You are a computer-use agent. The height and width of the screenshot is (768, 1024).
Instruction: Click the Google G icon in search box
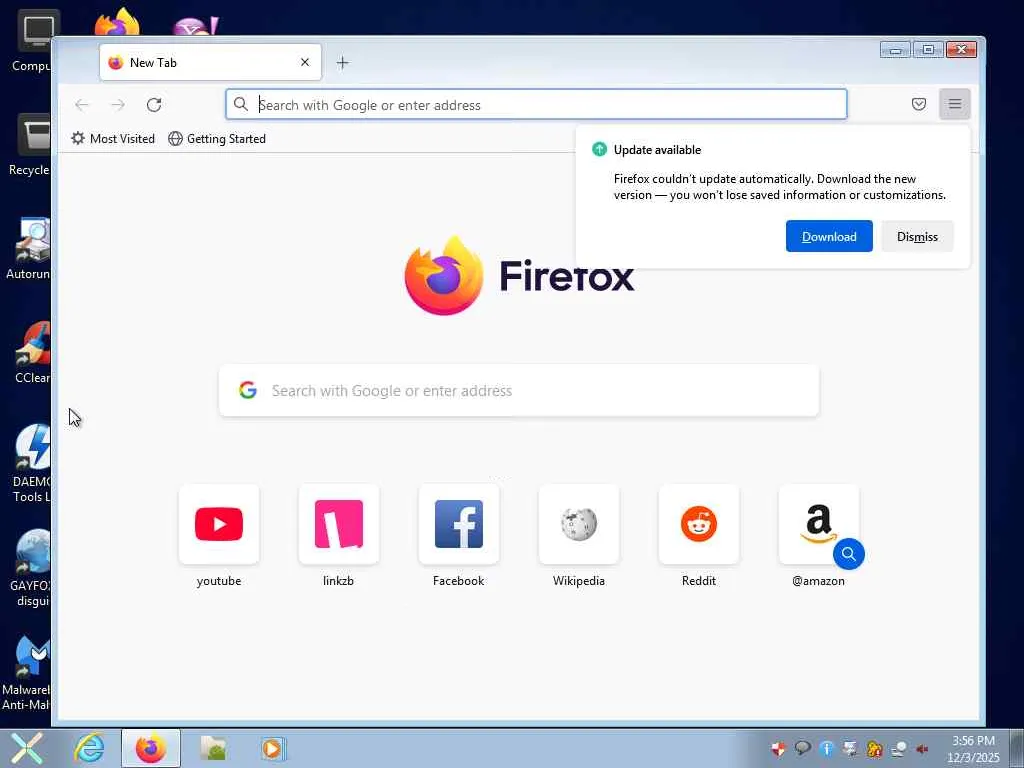pyautogui.click(x=248, y=390)
